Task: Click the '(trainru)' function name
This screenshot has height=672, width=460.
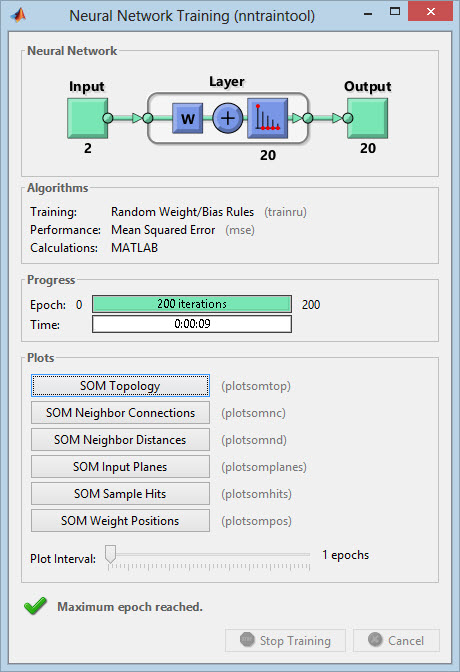Action: [x=286, y=212]
